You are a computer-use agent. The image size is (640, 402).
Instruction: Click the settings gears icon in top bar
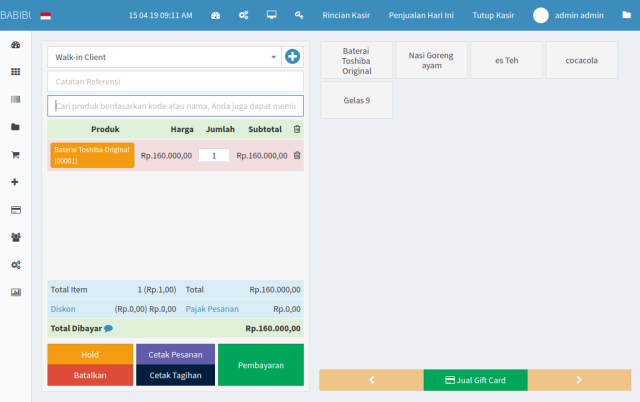(243, 16)
